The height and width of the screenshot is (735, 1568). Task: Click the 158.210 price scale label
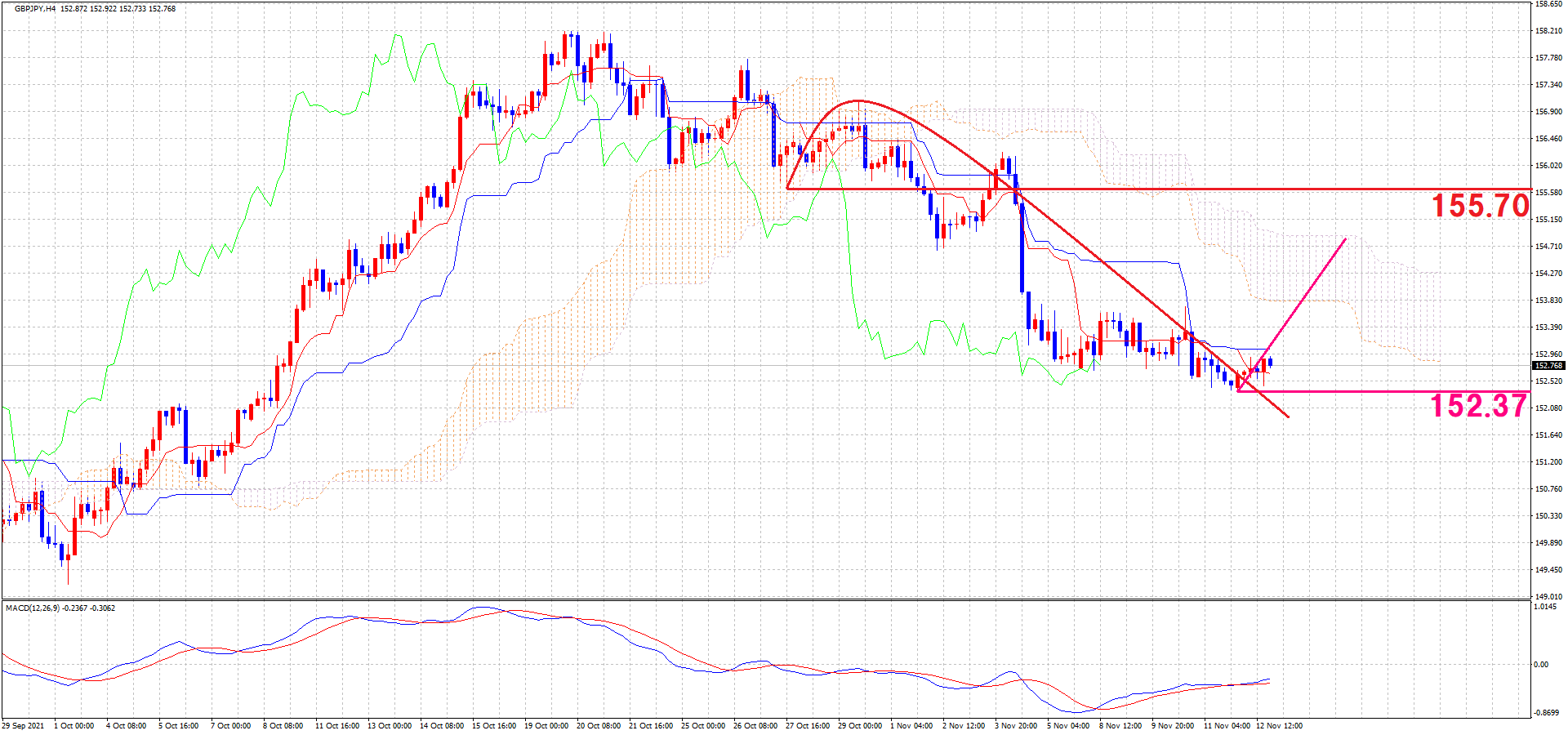pyautogui.click(x=1548, y=31)
